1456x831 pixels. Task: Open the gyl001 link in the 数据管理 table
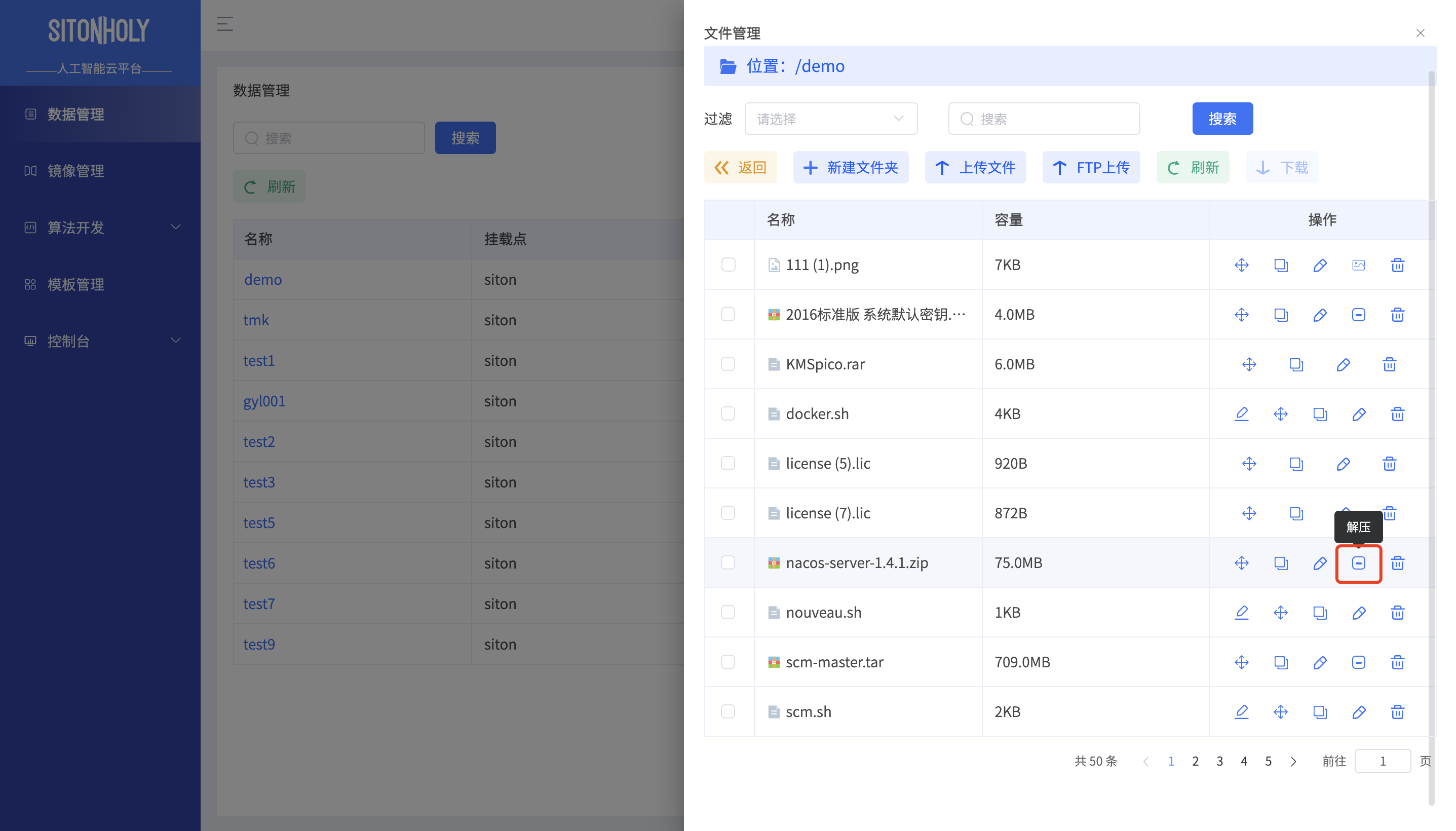click(264, 401)
